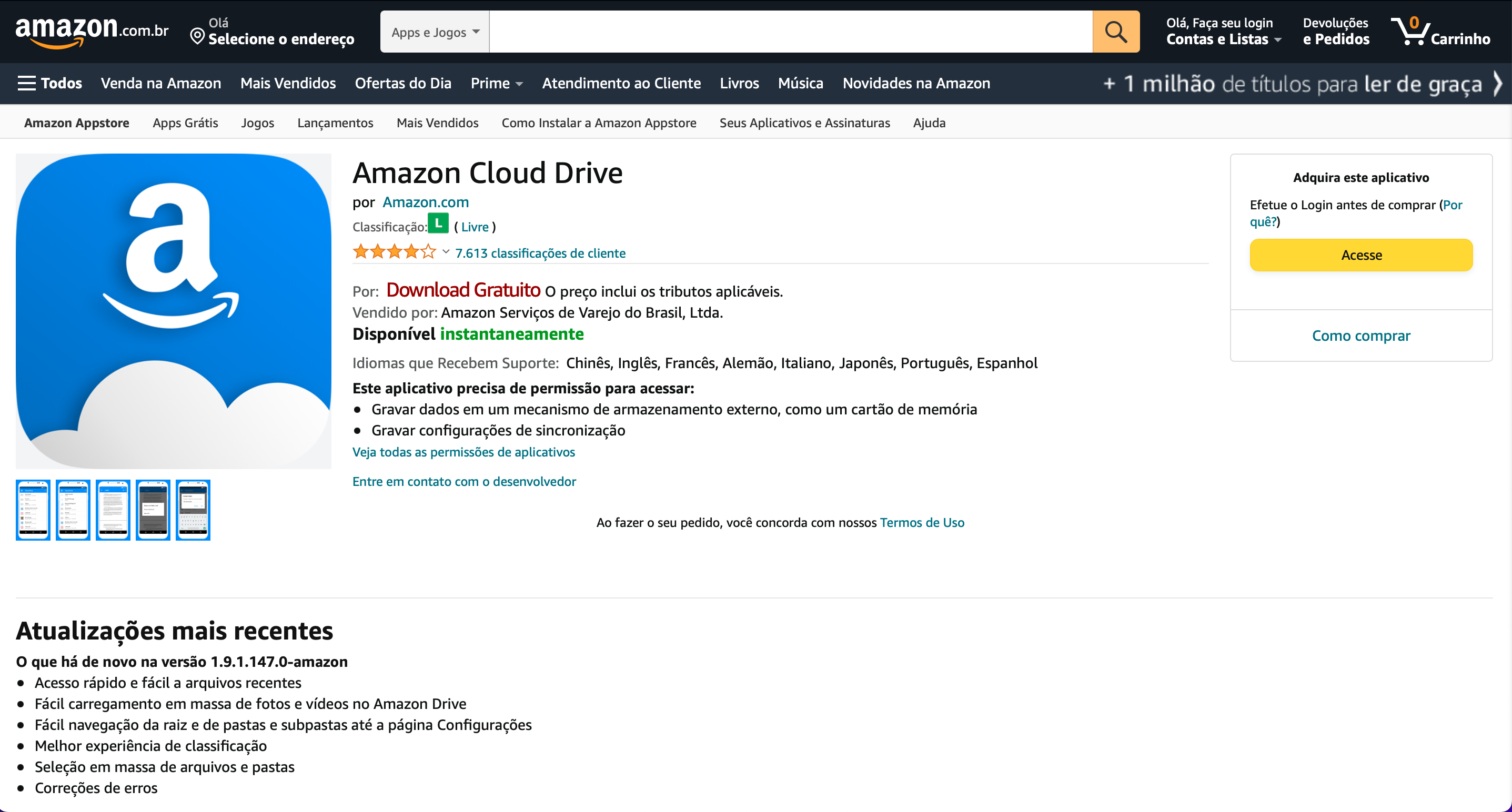
Task: Click the star rating icons
Action: tap(395, 252)
